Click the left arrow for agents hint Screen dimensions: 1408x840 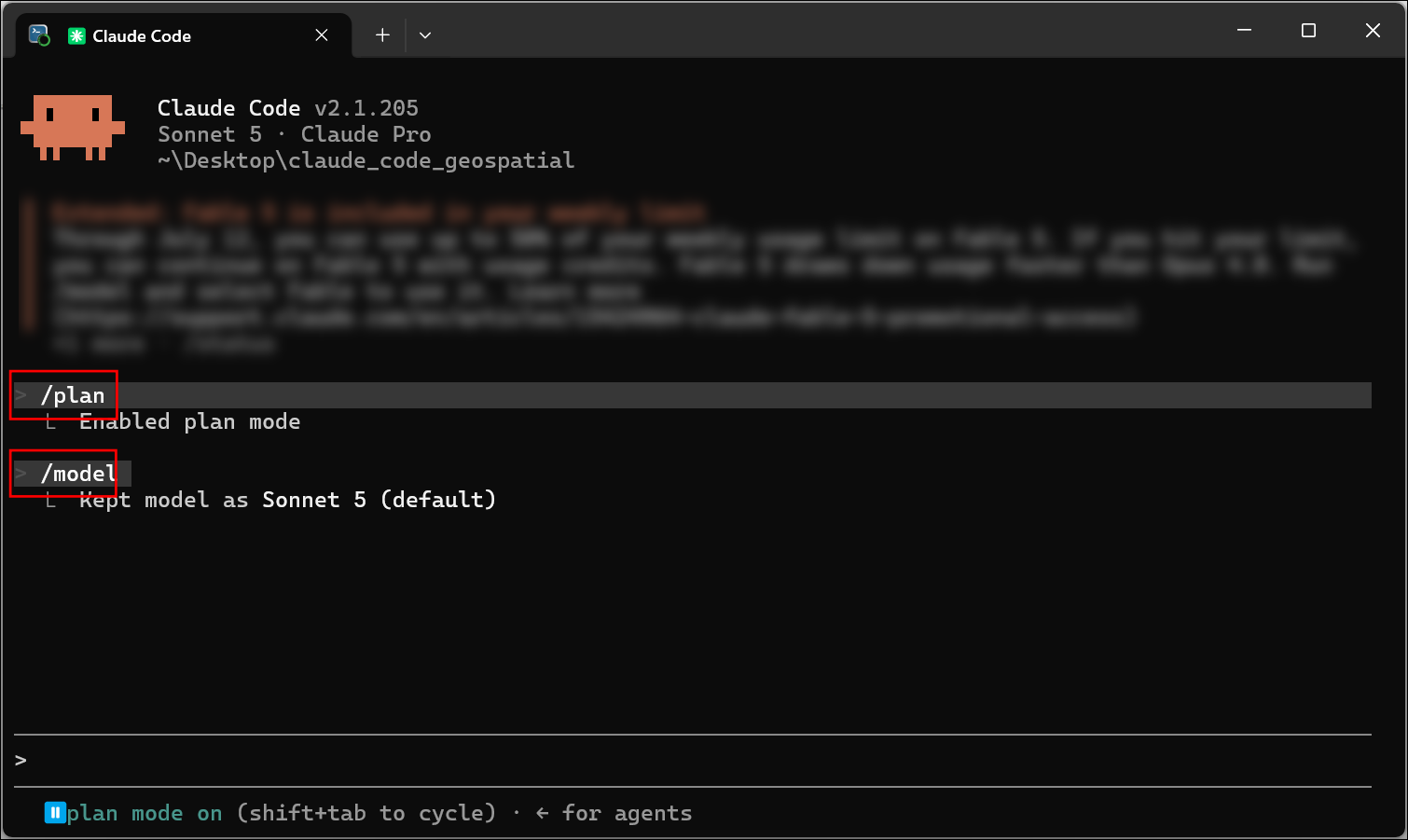tap(614, 813)
